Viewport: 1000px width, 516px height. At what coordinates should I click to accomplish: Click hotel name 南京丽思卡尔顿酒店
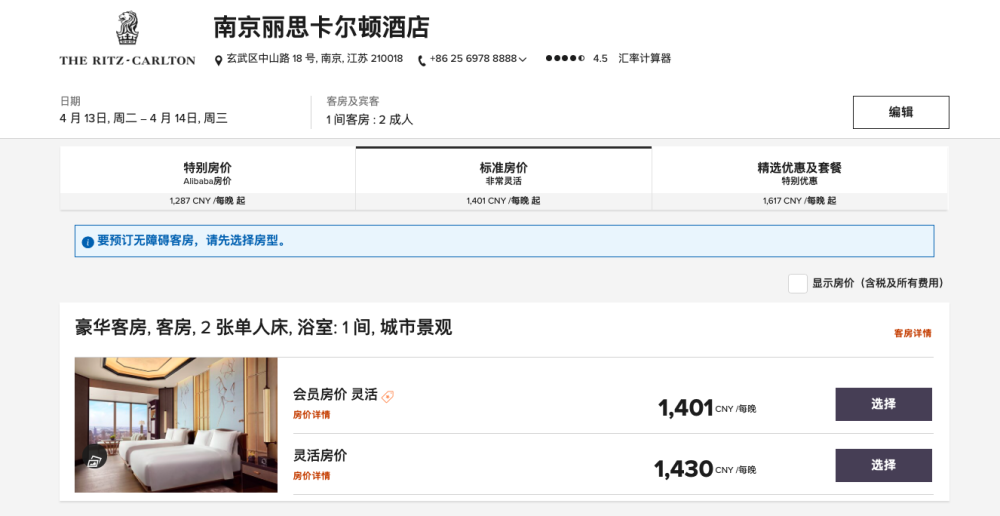tap(321, 27)
